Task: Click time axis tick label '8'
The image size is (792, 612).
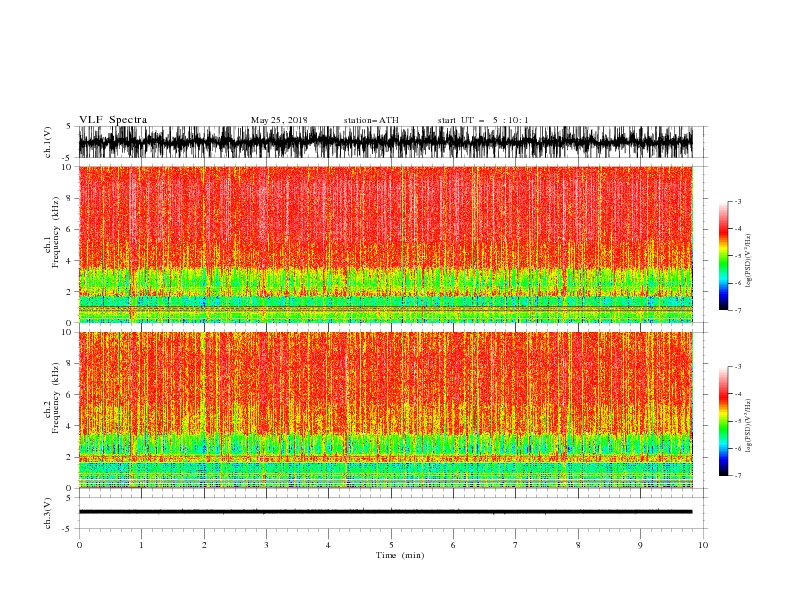Action: (578, 545)
